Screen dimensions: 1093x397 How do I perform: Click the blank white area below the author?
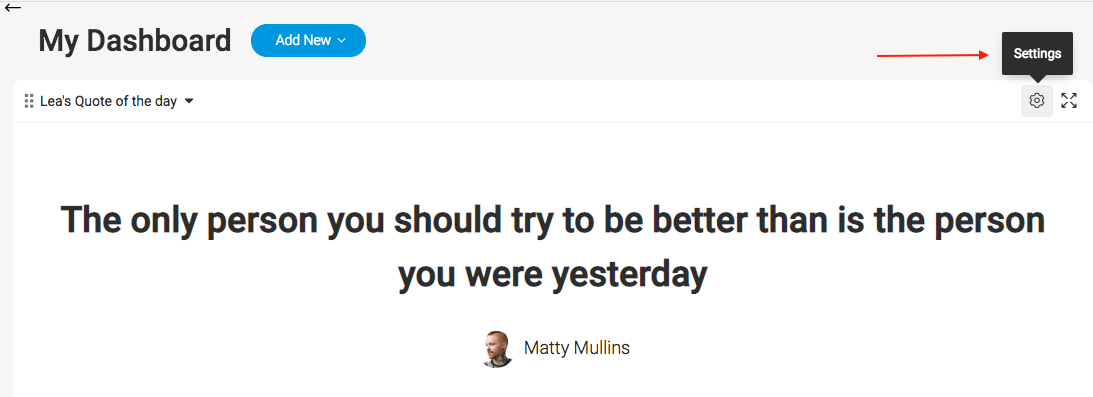553,383
